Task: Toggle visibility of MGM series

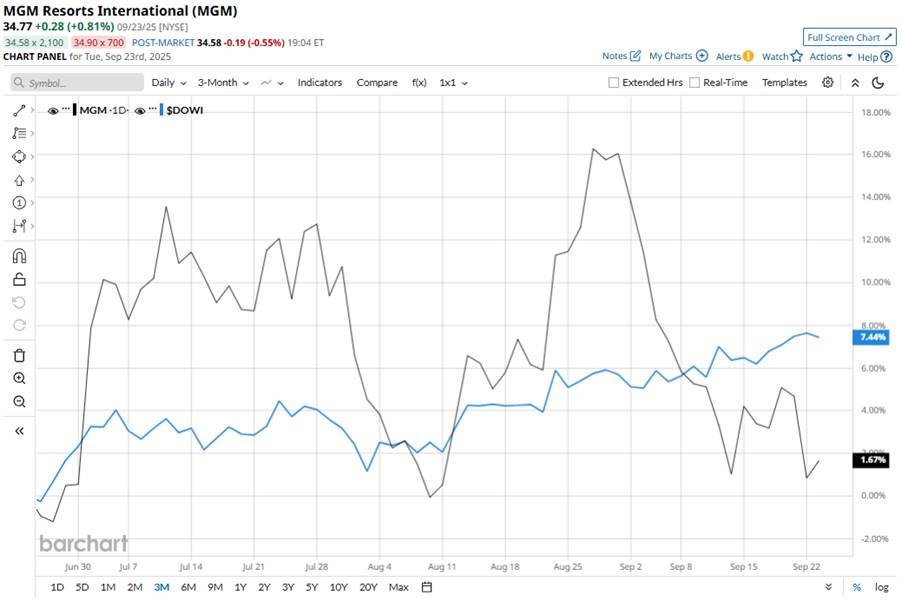Action: (53, 111)
